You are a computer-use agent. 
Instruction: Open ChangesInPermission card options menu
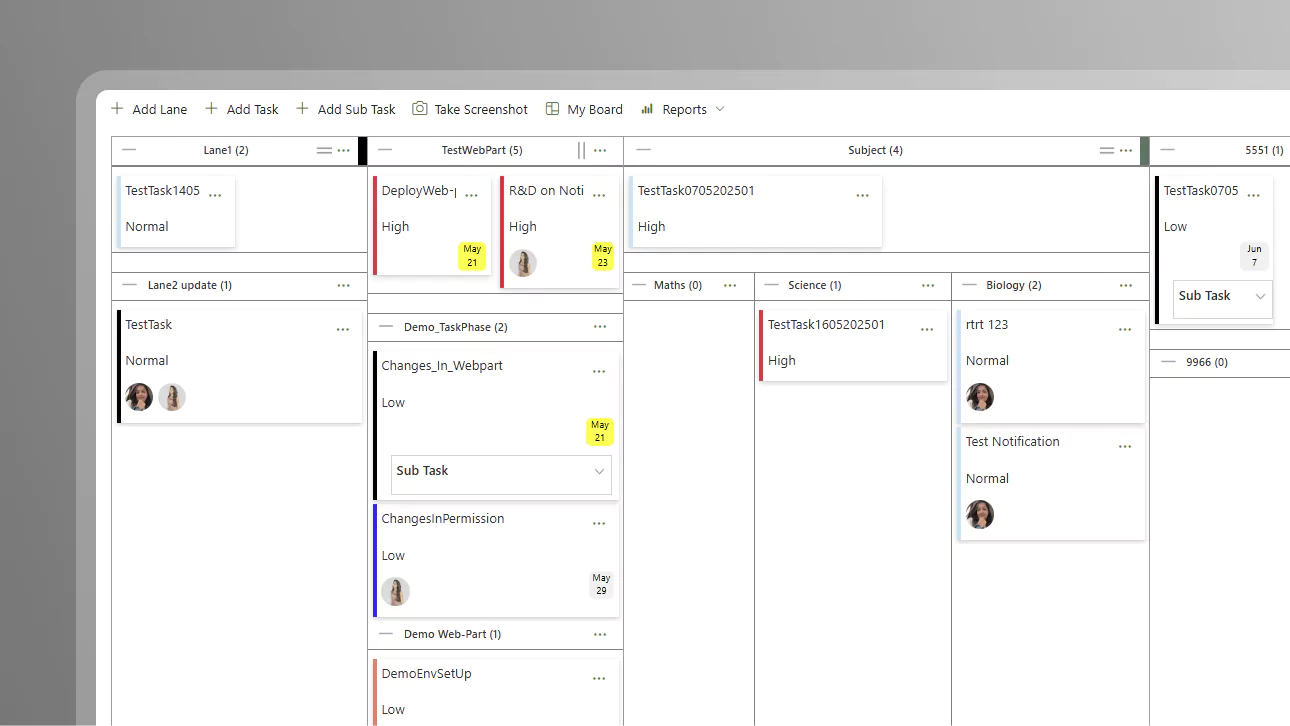click(599, 523)
